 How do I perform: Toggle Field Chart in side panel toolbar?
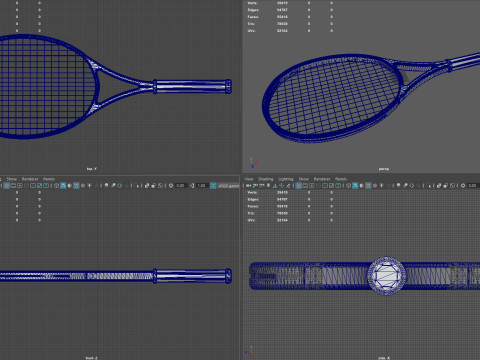[x=325, y=186]
